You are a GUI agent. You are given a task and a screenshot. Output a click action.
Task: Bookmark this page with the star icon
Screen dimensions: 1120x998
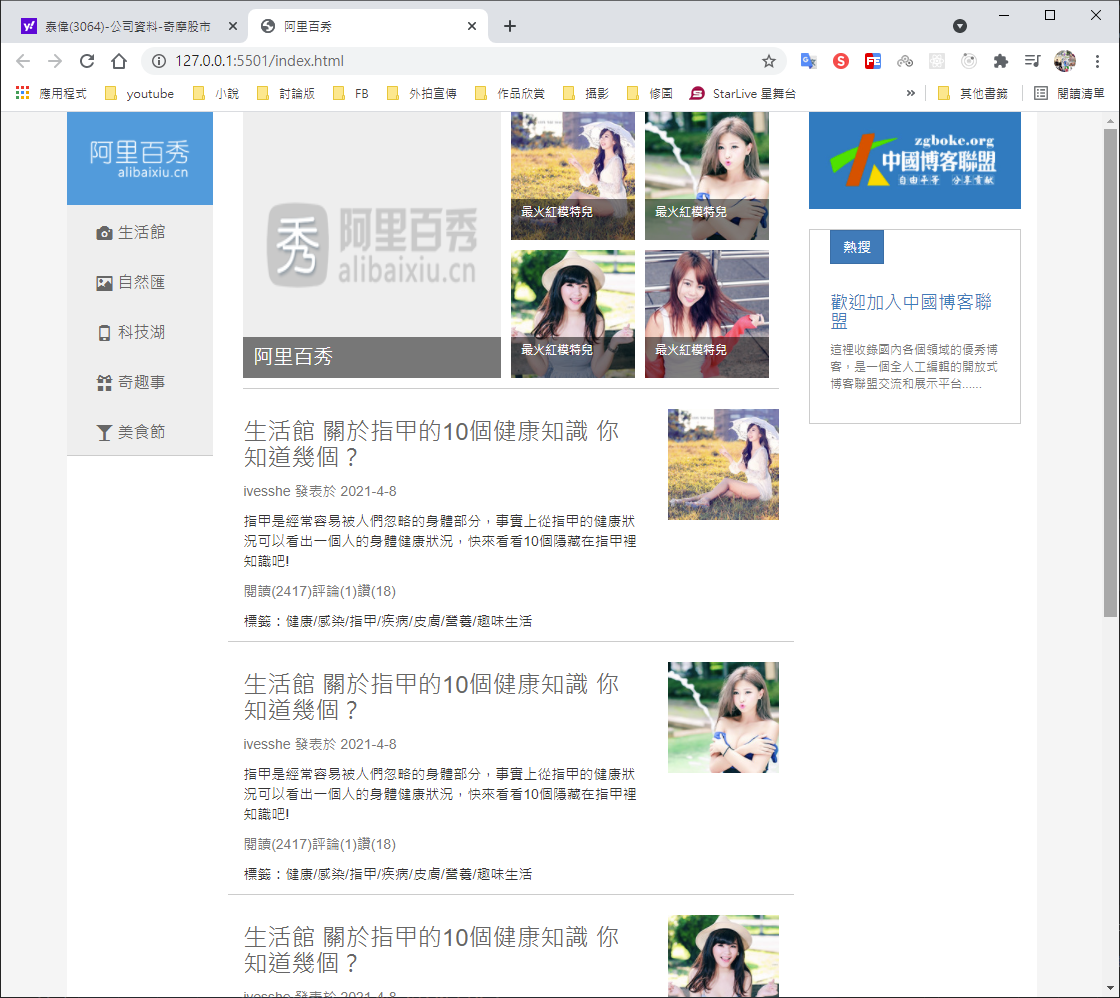[x=769, y=61]
